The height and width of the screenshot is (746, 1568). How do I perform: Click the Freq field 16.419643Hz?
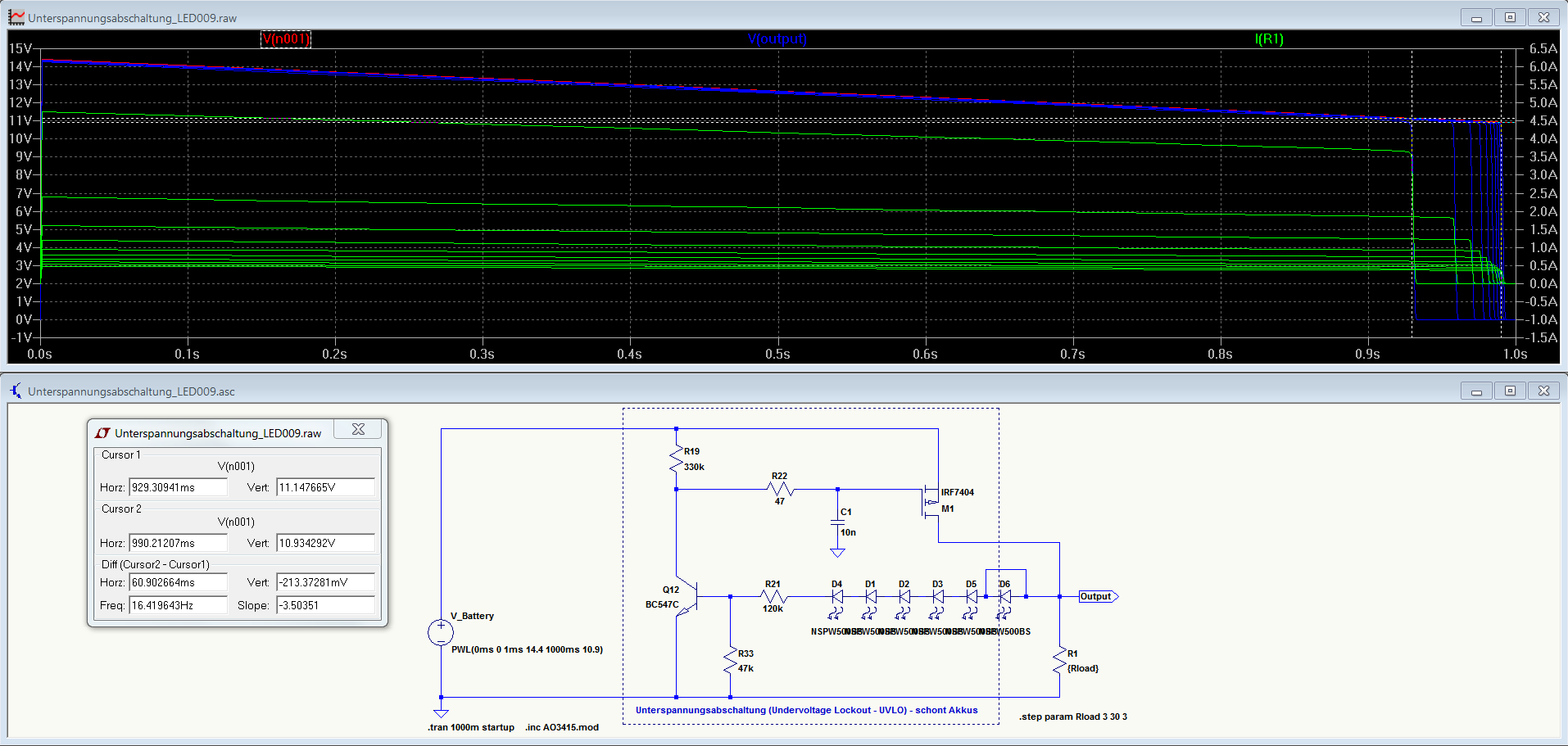click(x=178, y=605)
